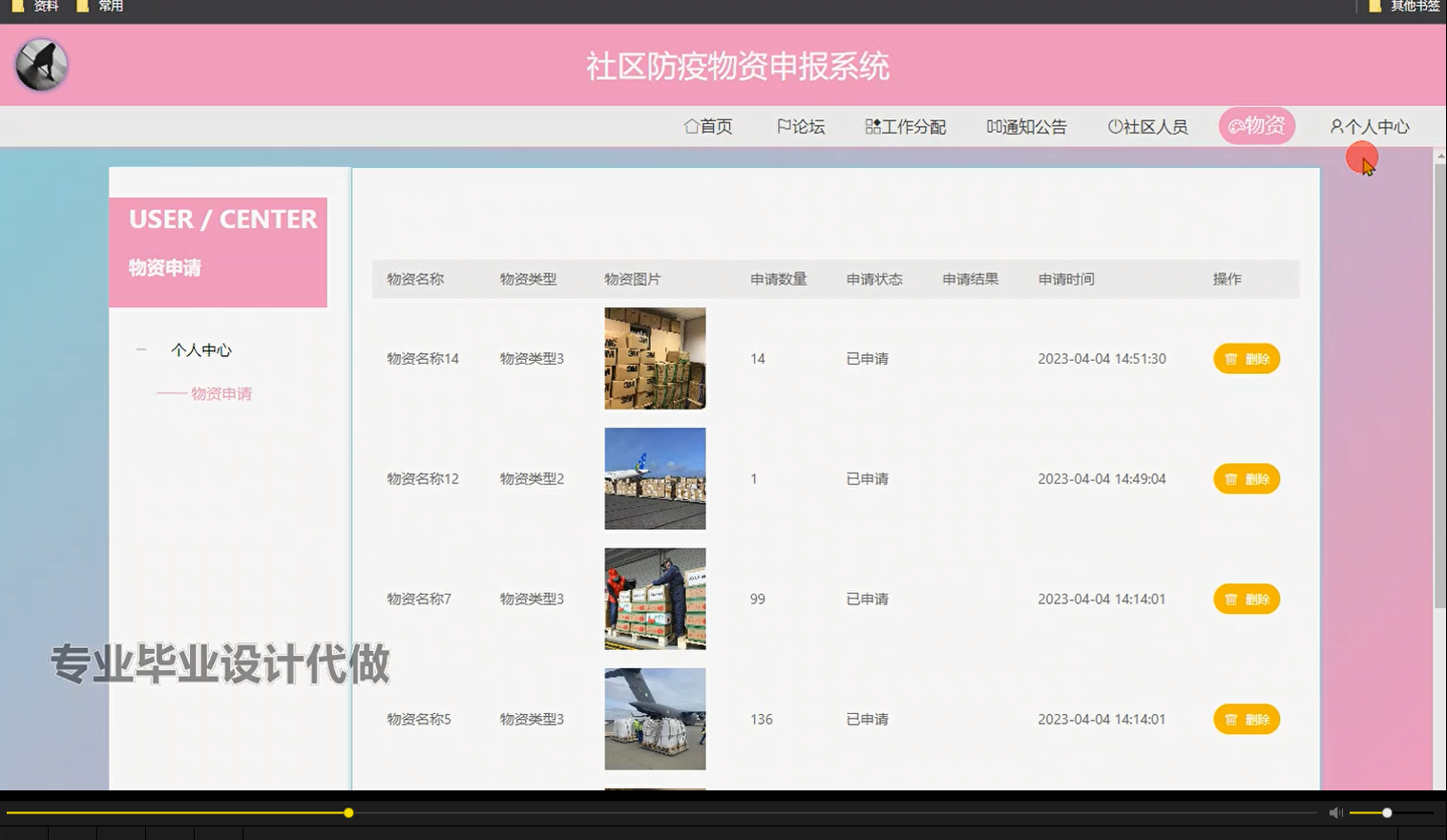
Task: Click the person icon next to 个人中心
Action: click(x=1335, y=126)
